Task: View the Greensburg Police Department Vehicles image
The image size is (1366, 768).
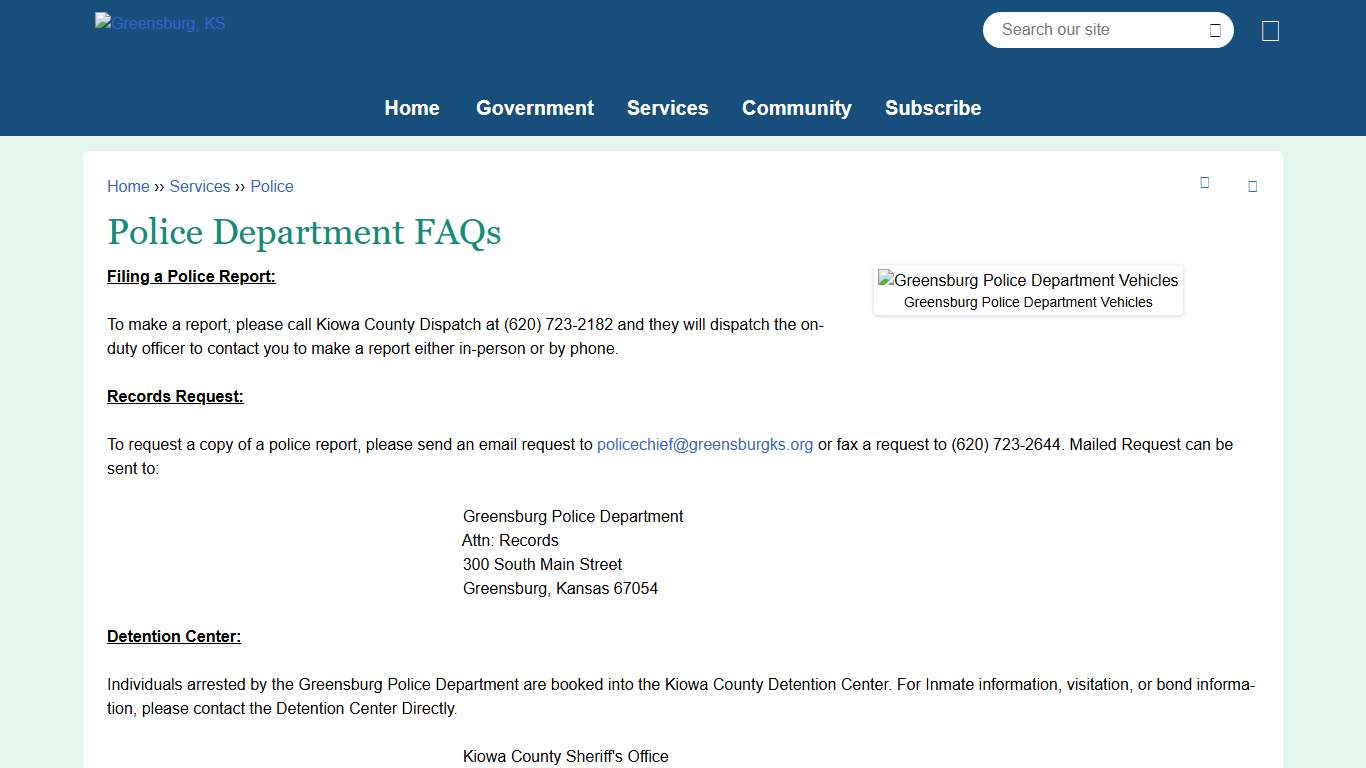Action: click(1028, 281)
